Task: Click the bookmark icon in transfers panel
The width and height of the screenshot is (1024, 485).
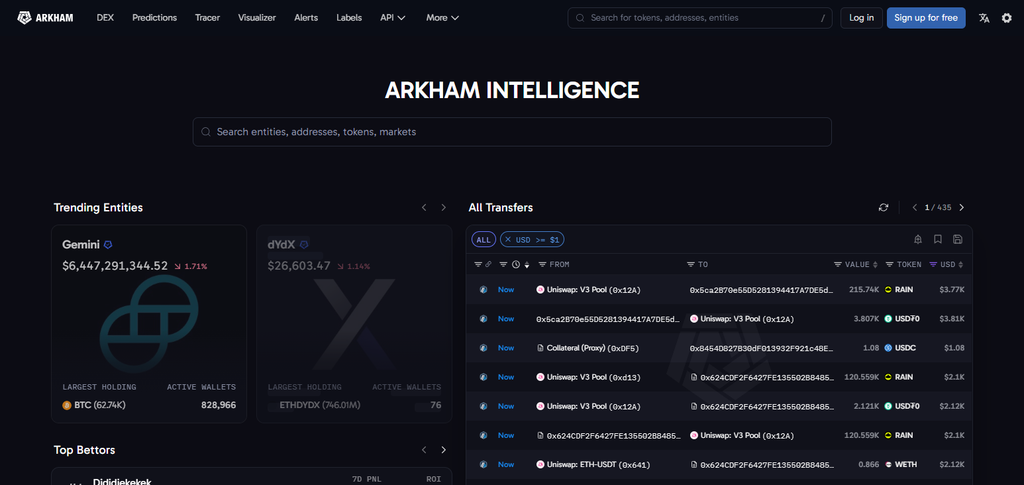Action: pyautogui.click(x=938, y=240)
